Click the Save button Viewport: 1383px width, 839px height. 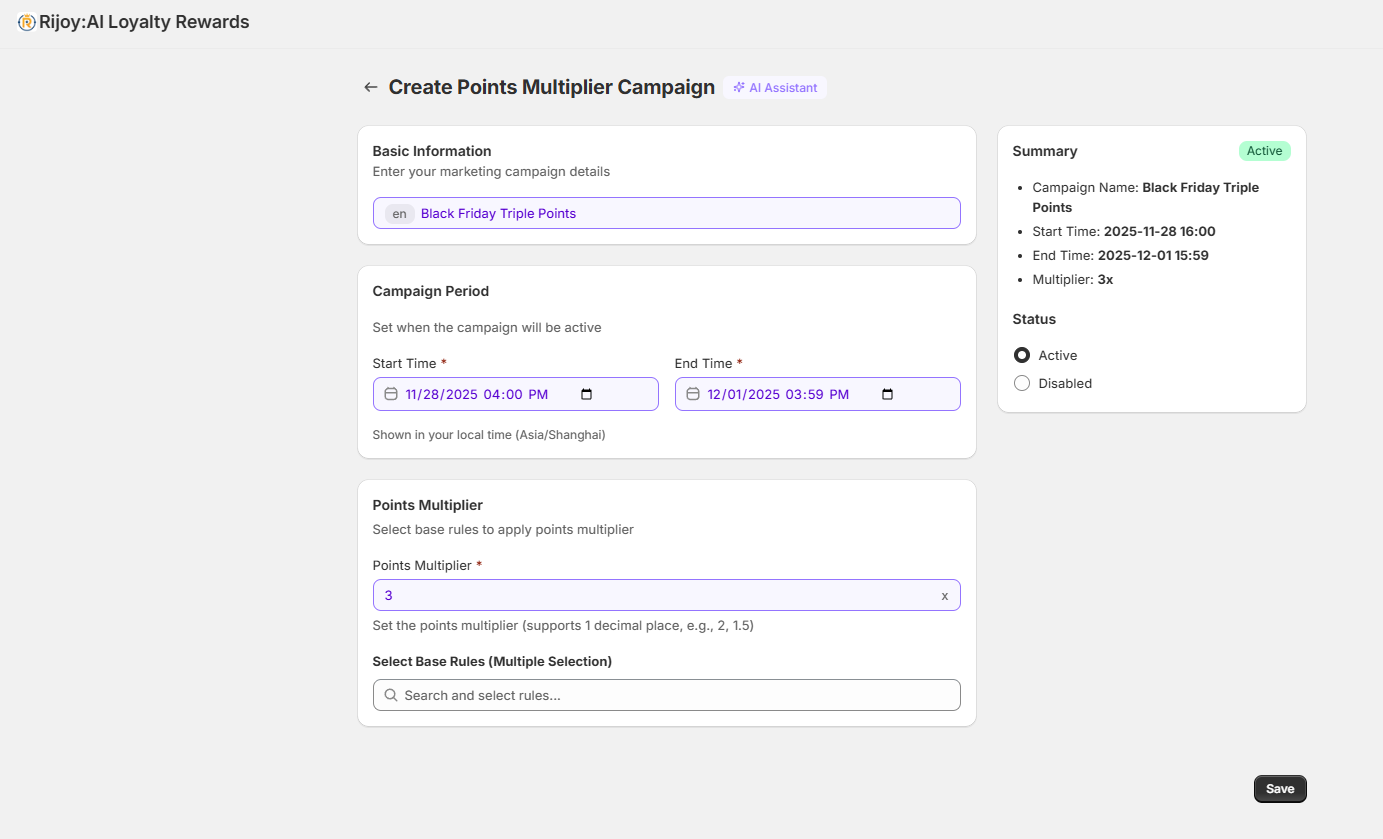1279,789
